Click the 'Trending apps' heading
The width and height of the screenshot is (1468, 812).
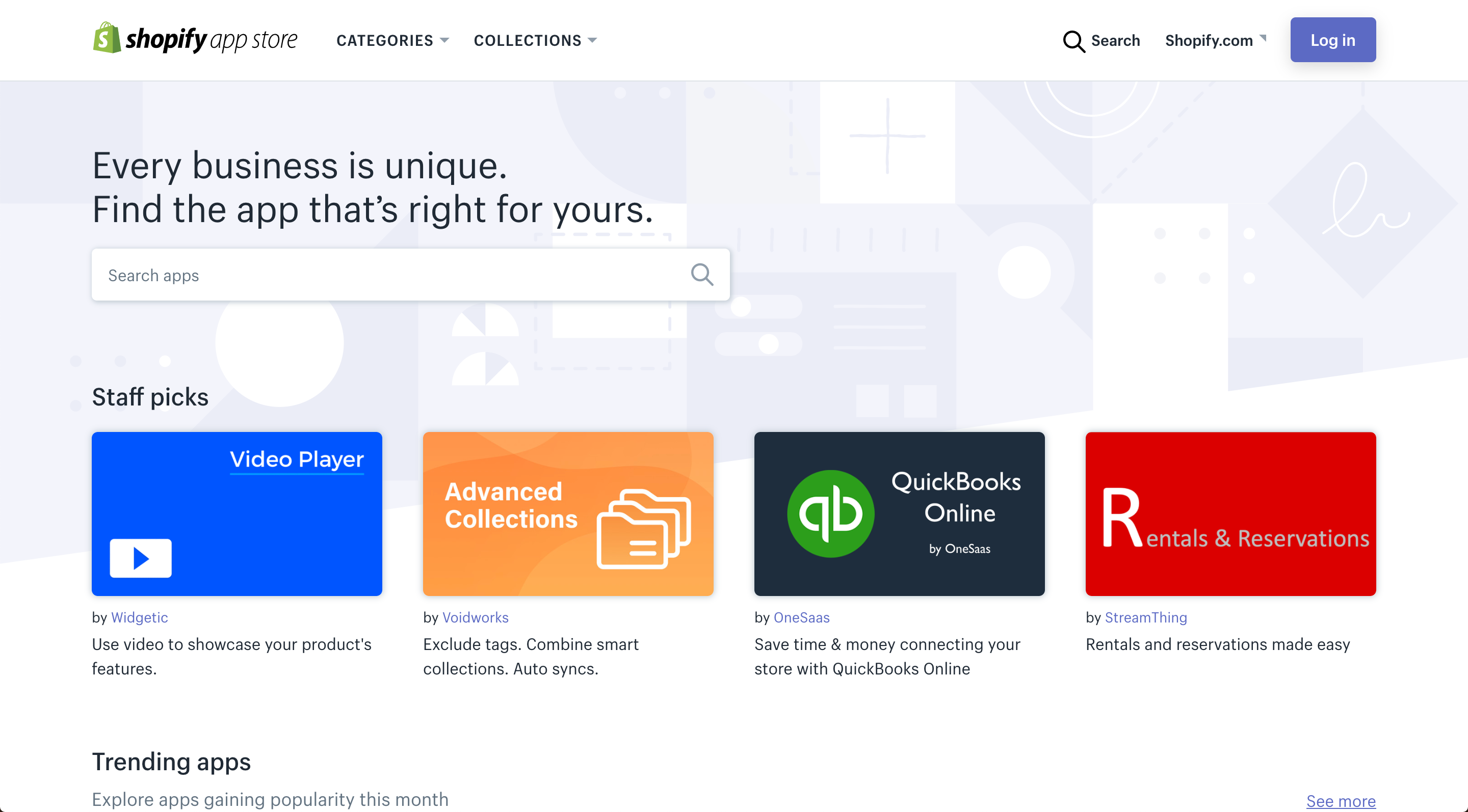171,762
